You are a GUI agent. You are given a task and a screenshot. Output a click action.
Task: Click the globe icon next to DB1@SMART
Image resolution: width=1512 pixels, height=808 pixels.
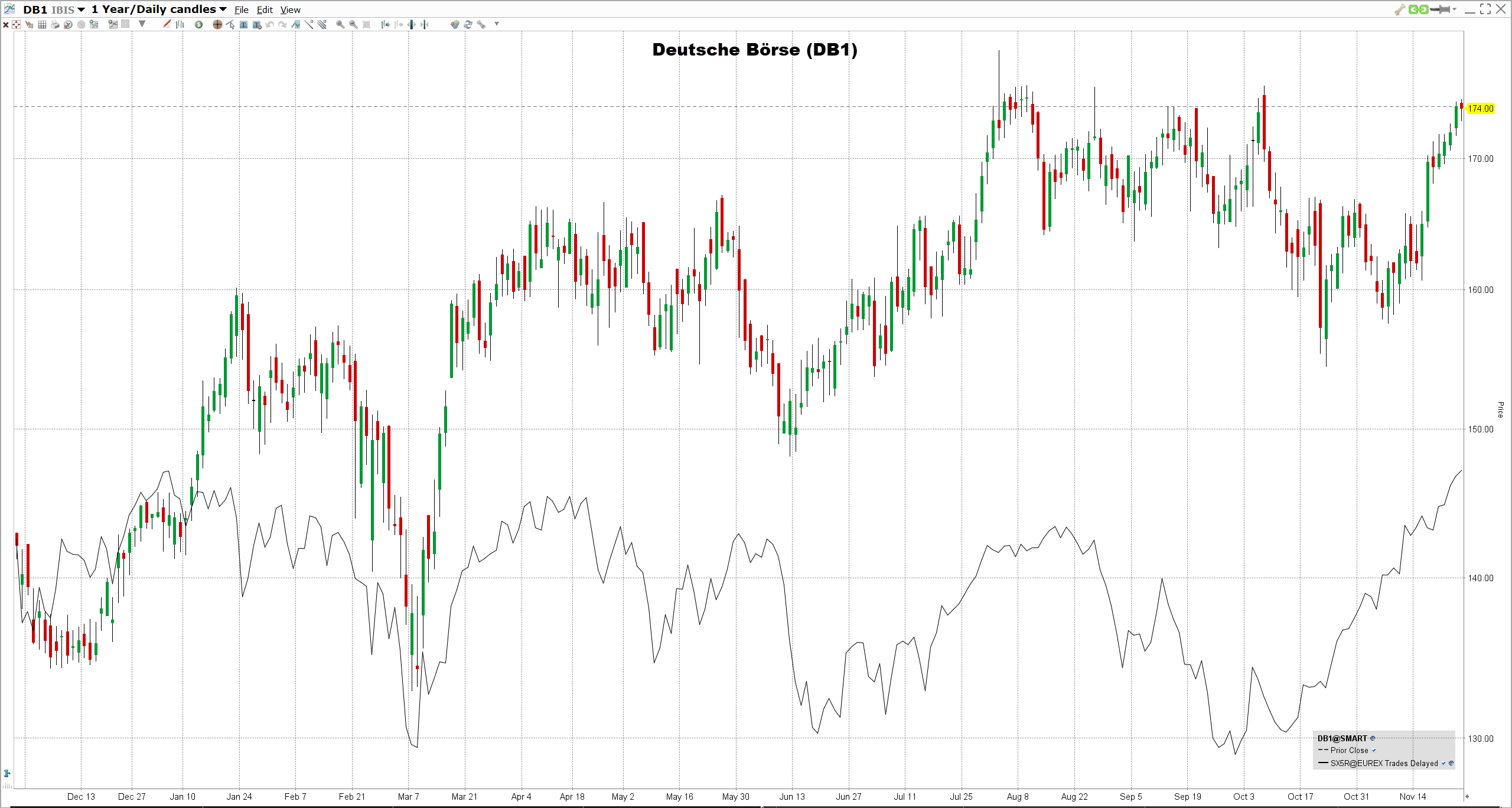[x=1373, y=738]
